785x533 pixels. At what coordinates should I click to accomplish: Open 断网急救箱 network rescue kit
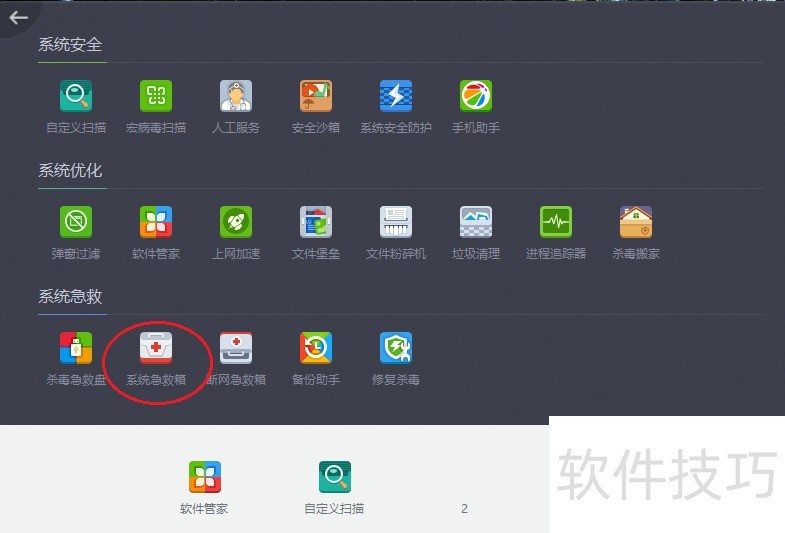coord(236,348)
